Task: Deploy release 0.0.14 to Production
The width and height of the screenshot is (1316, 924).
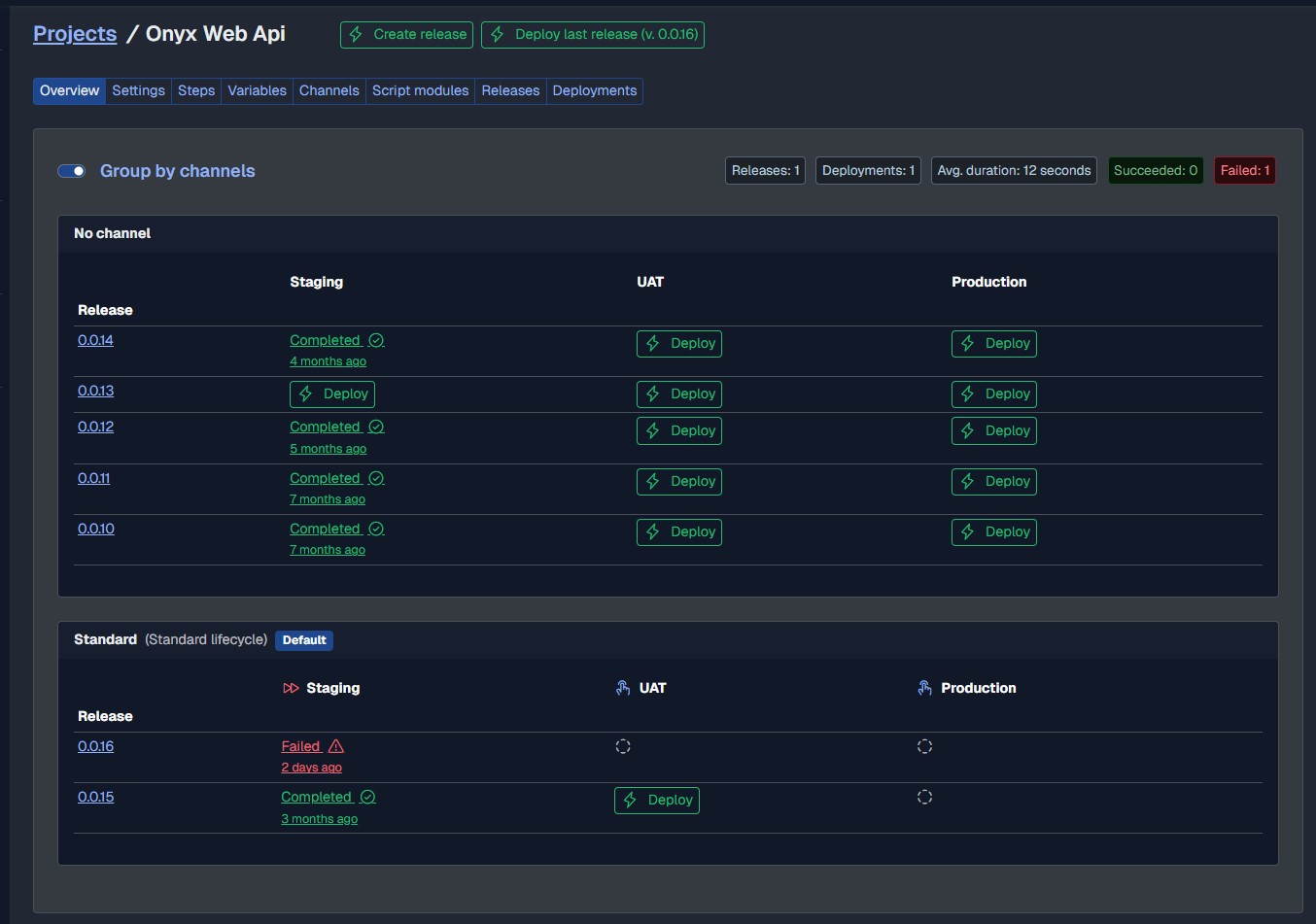Action: [x=994, y=343]
